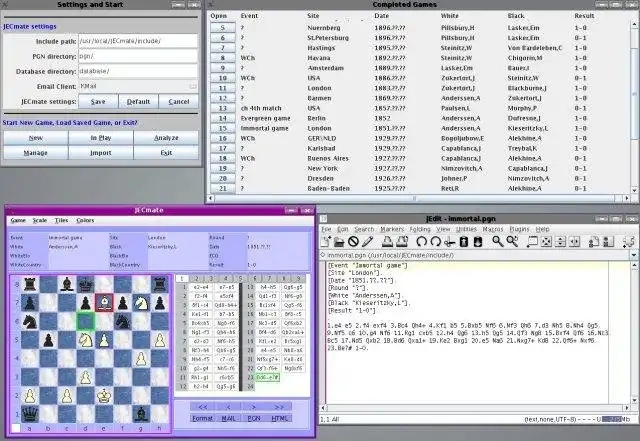Click the white knight on g7
This screenshot has height=441, width=640.
[141, 303]
